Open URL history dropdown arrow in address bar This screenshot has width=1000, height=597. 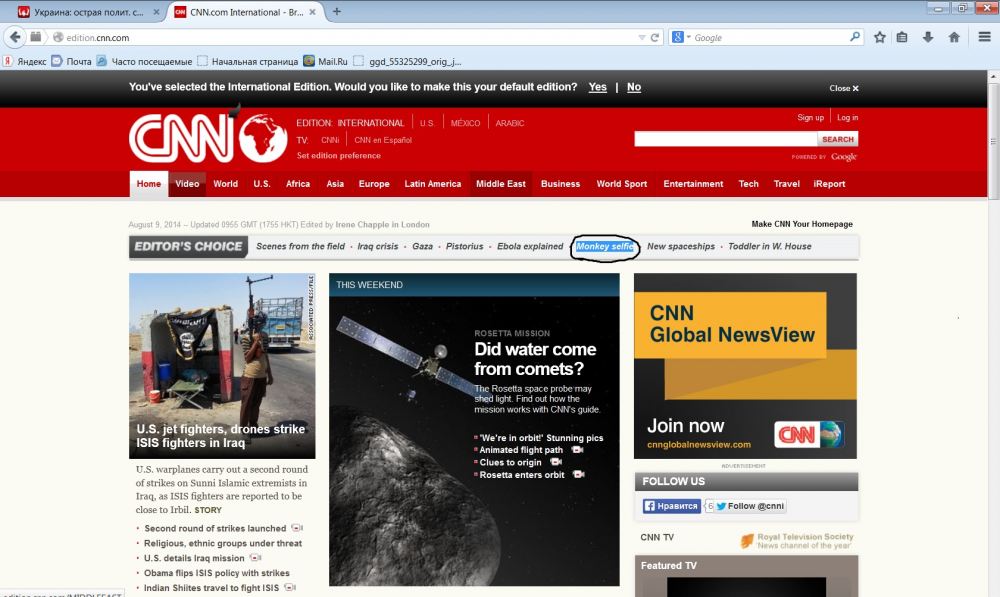(642, 38)
